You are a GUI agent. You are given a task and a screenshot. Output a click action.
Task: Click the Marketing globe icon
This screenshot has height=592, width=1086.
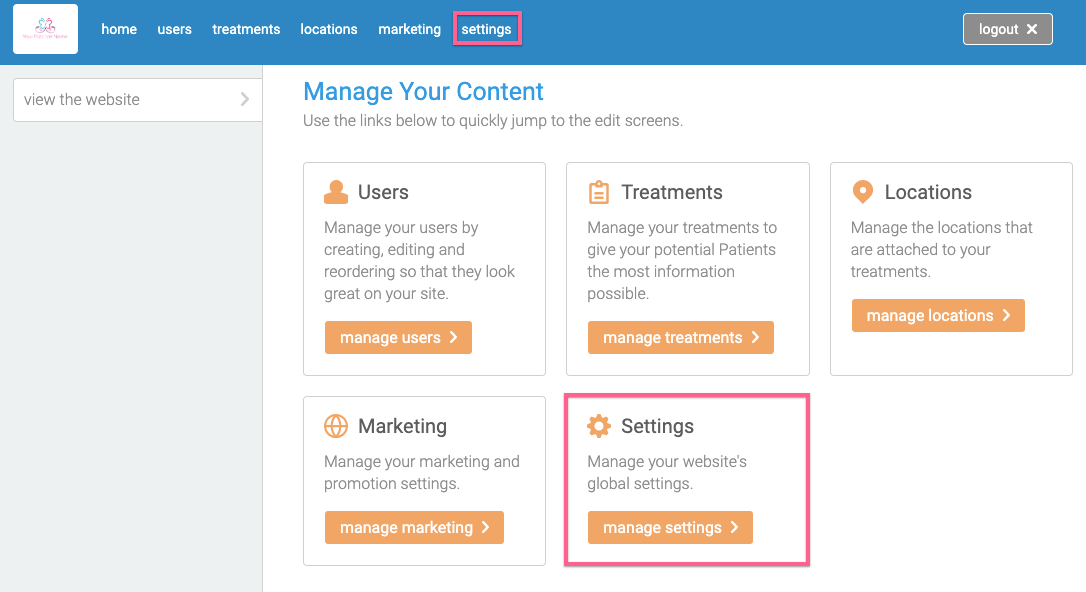[x=336, y=426]
